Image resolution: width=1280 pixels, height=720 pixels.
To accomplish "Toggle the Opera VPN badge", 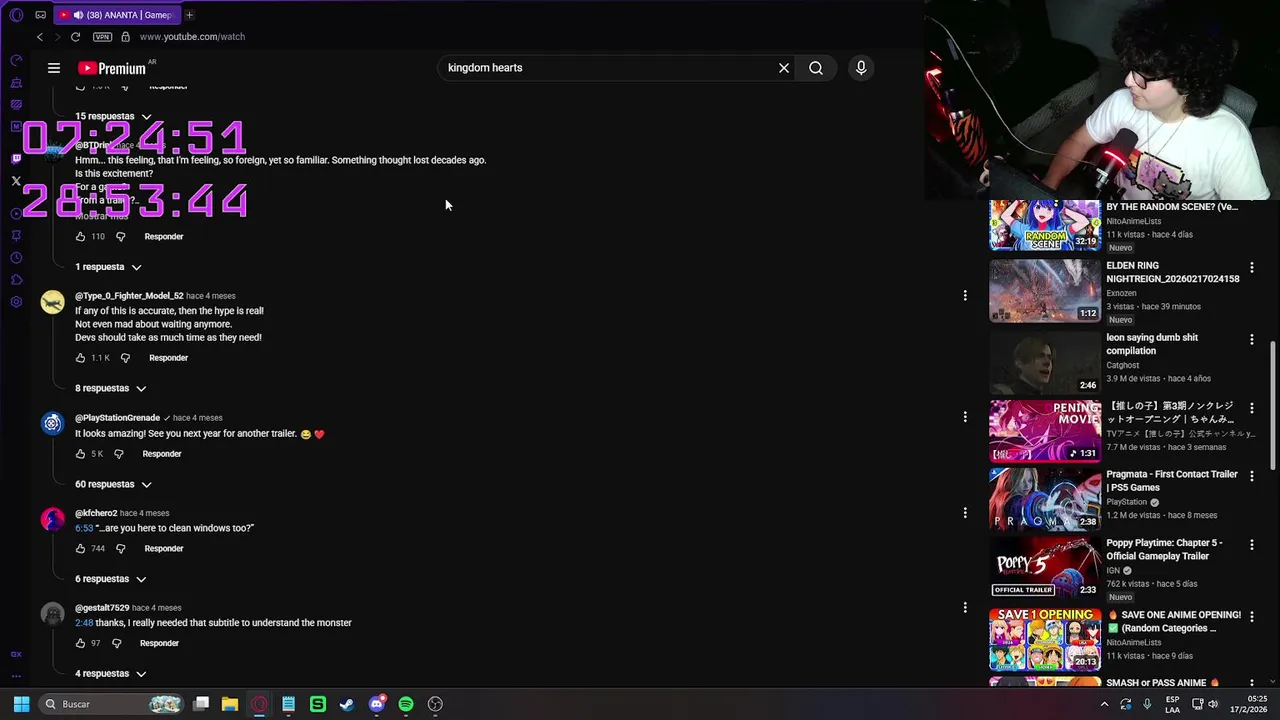I will coord(102,37).
